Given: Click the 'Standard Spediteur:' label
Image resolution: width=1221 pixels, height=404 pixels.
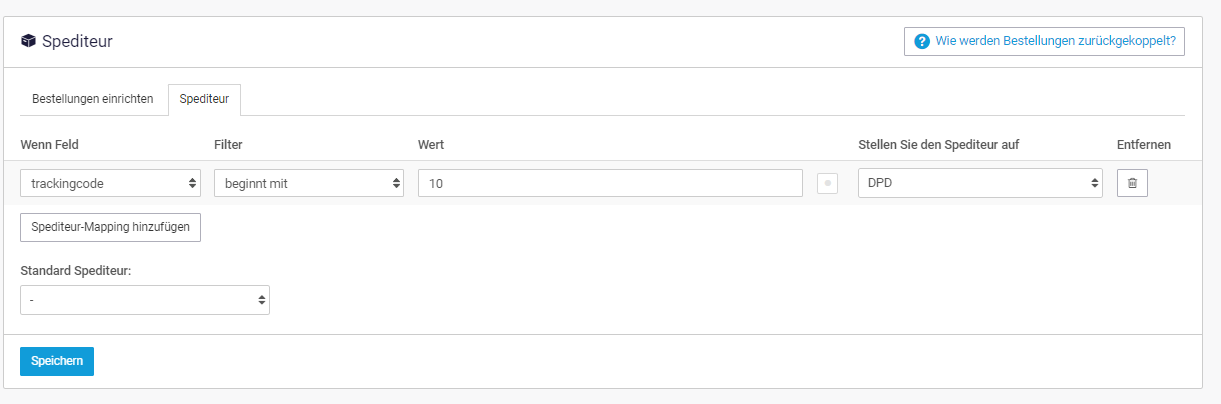Looking at the screenshot, I should [76, 270].
